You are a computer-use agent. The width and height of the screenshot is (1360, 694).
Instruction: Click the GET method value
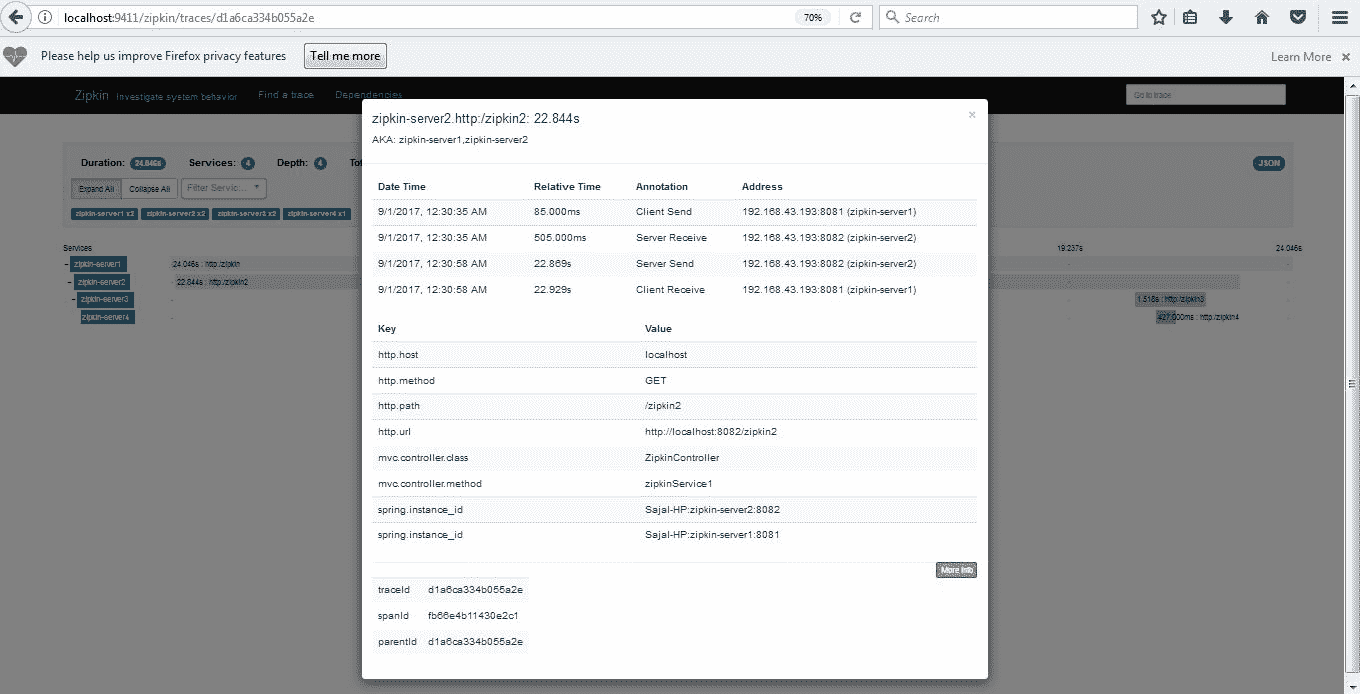655,381
